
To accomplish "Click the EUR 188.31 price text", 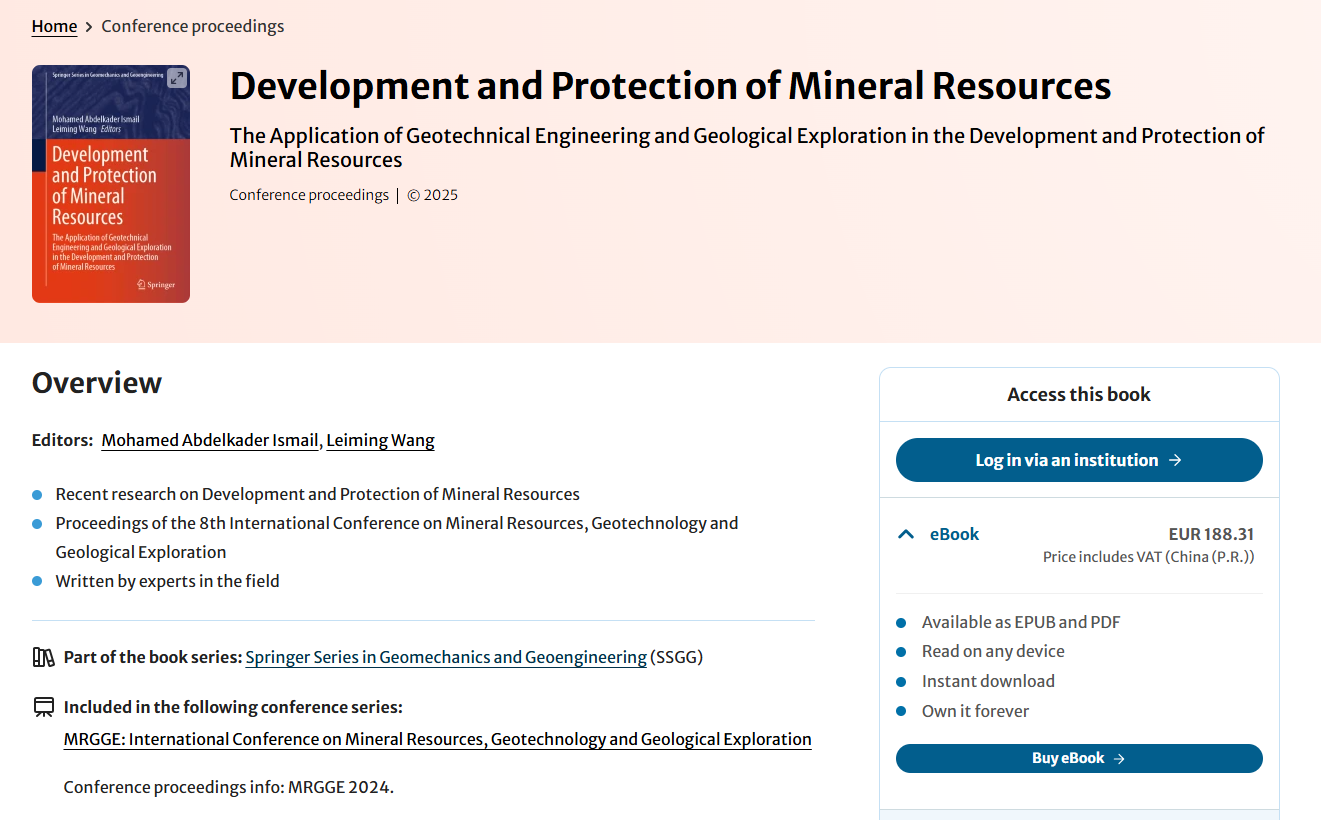I will pos(1210,534).
